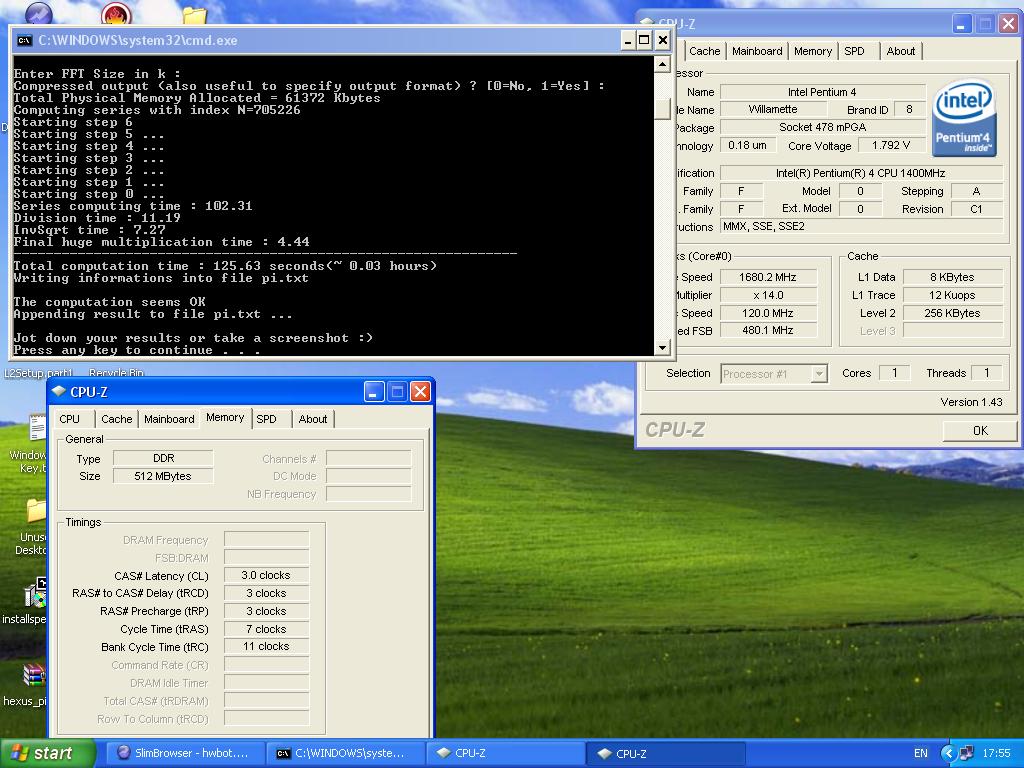
Task: Click CAS# Latency value 3.0 clocks
Action: click(x=266, y=575)
